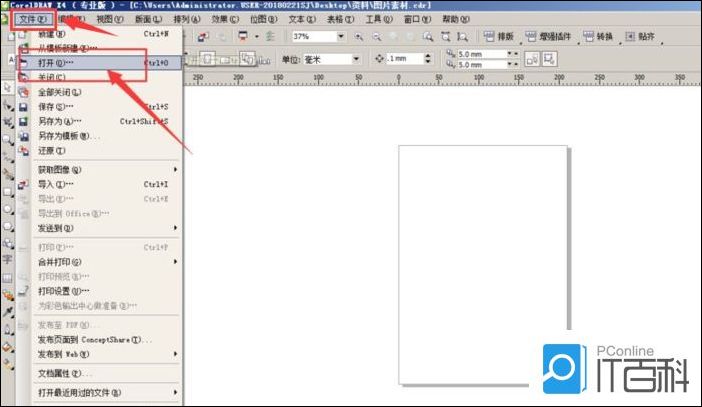This screenshot has width=702, height=407.
Task: Click the Save As disk icon in menu
Action: coord(23,121)
